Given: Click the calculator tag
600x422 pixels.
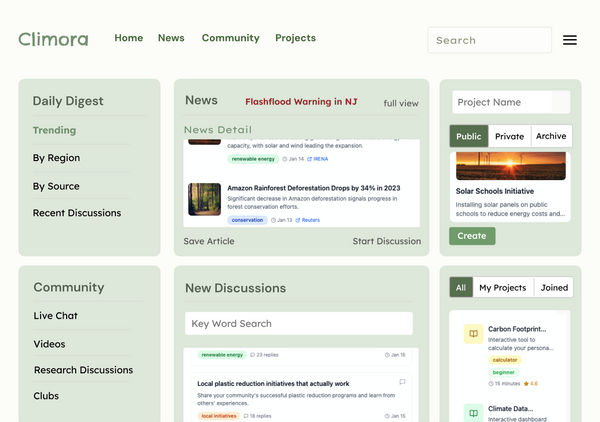Looking at the screenshot, I should click(505, 360).
